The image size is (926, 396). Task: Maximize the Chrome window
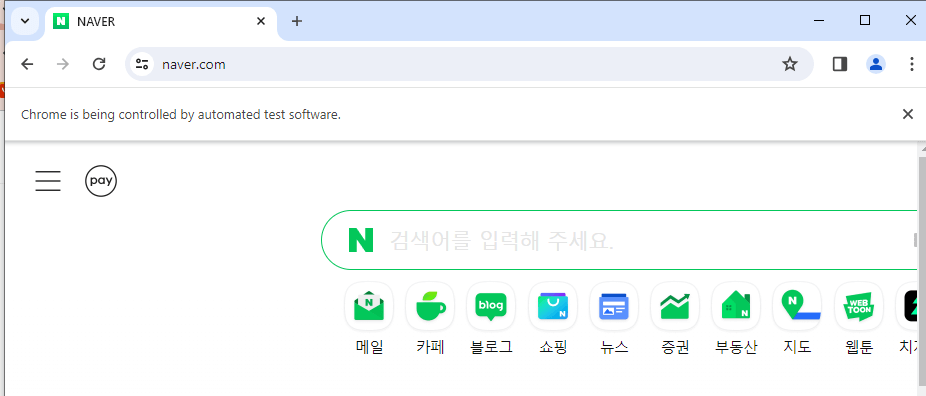pyautogui.click(x=865, y=21)
